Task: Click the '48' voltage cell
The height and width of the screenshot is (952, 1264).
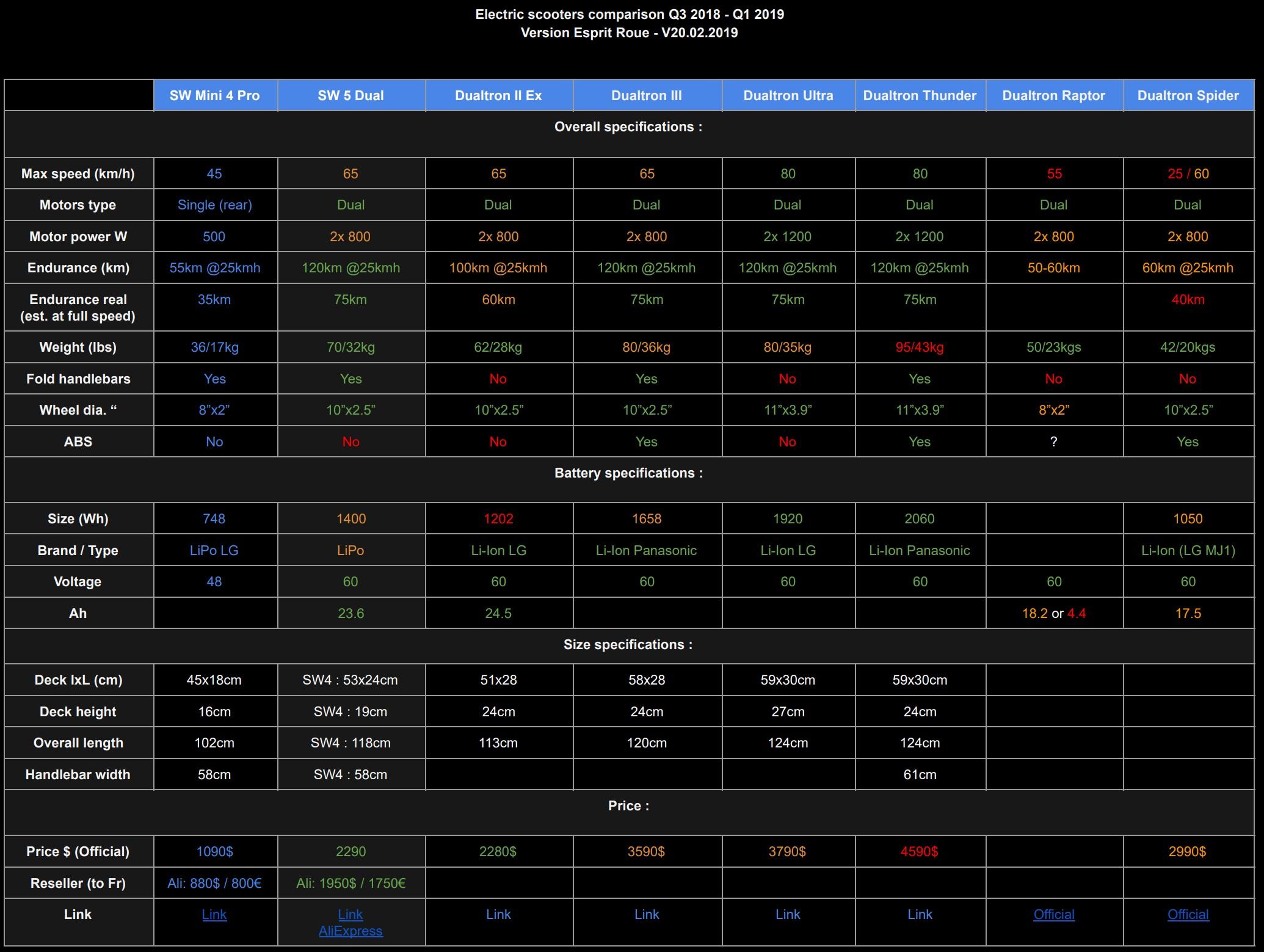Action: (x=214, y=582)
